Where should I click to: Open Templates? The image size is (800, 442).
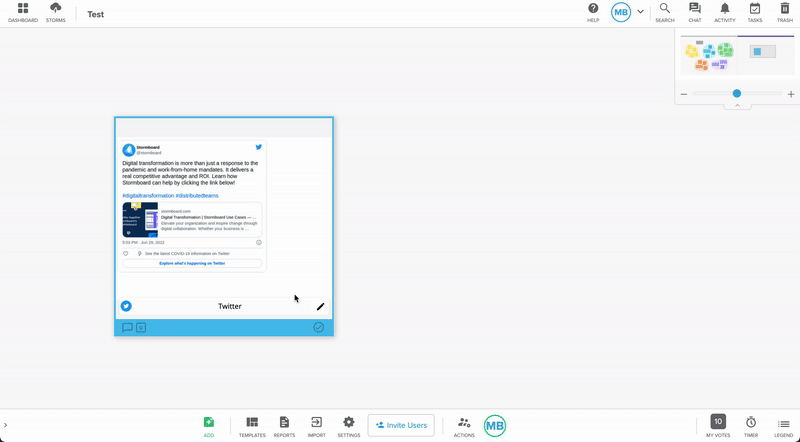click(252, 427)
